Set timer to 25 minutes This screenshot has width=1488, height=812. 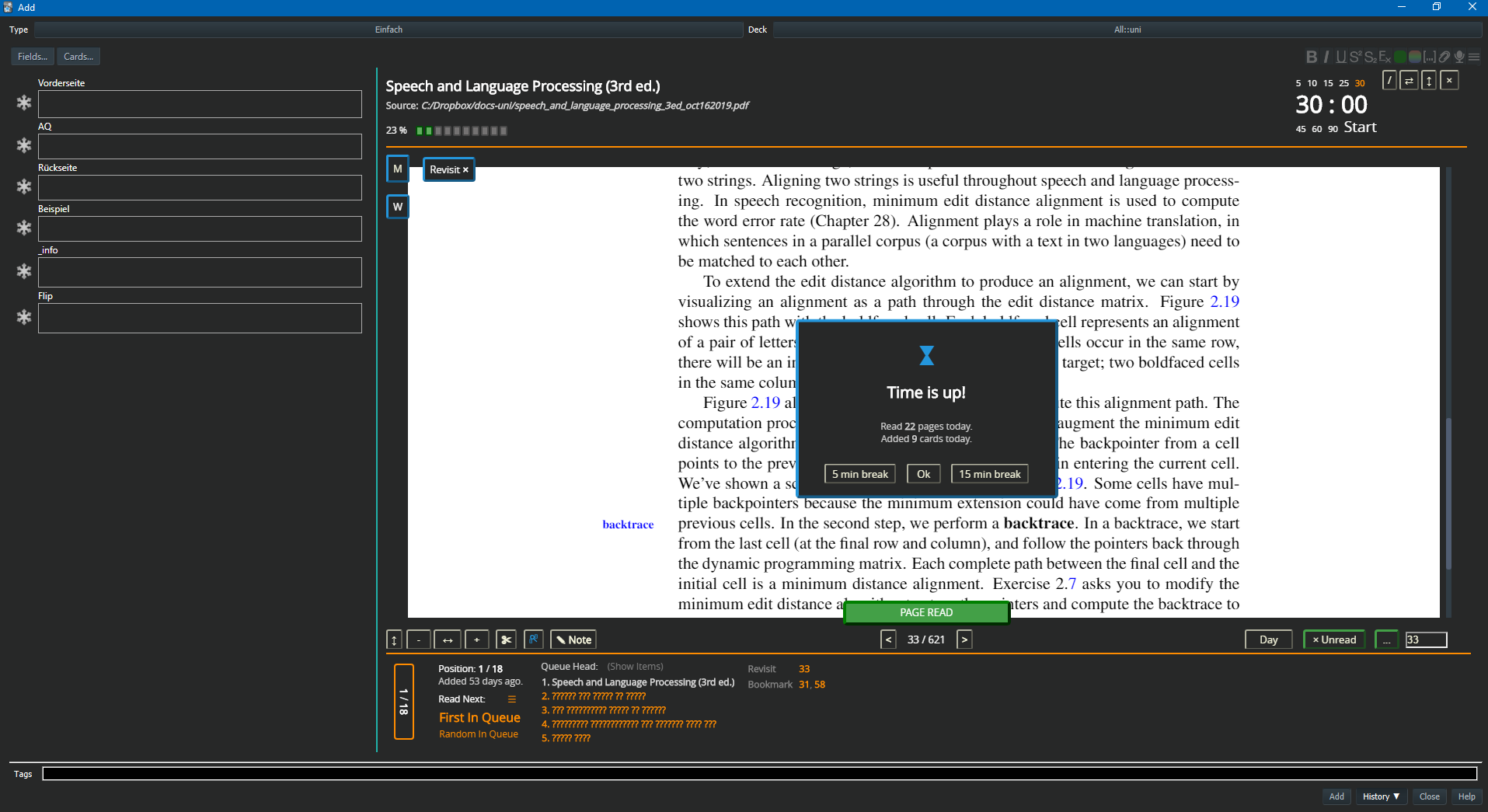(x=1343, y=83)
